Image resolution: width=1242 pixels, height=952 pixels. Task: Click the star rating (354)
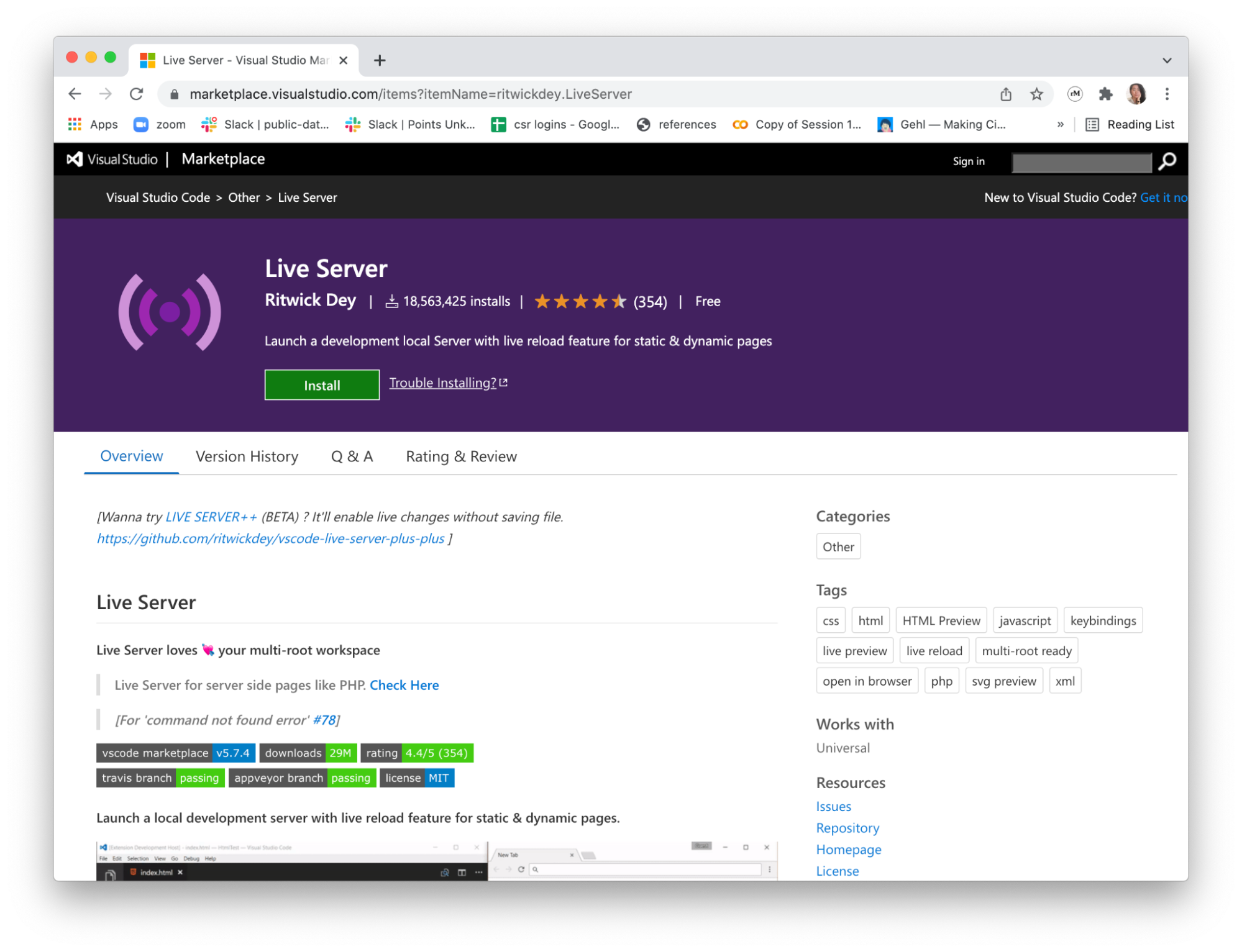(x=600, y=302)
